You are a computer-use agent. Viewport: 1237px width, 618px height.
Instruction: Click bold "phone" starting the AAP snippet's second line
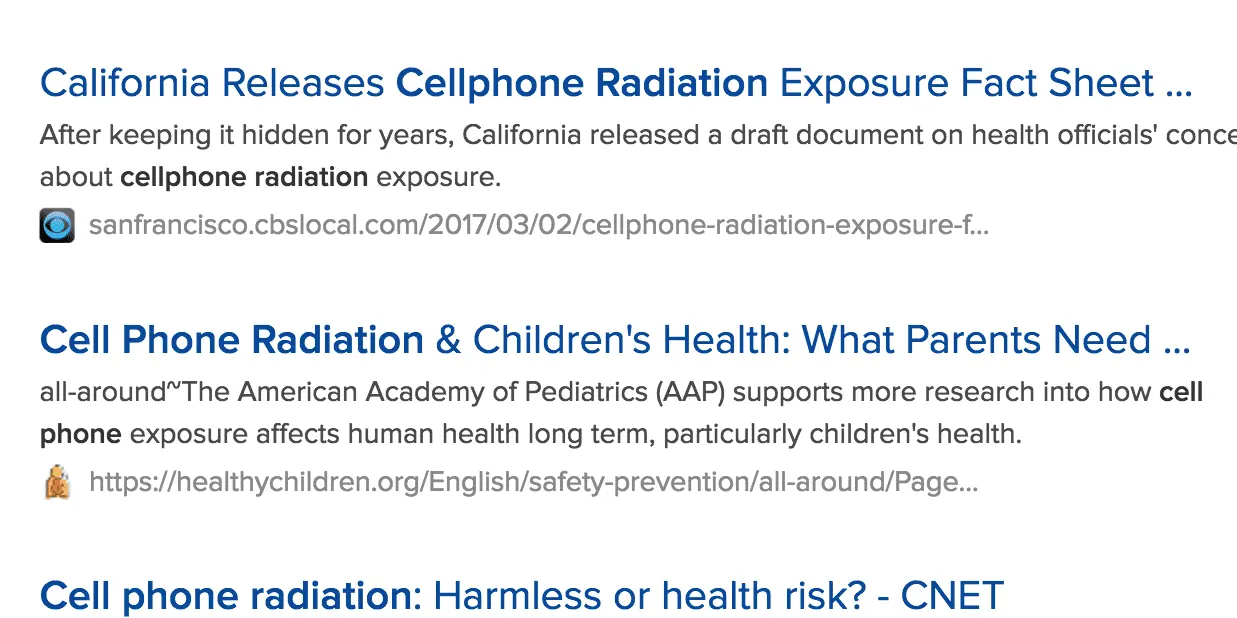(80, 435)
